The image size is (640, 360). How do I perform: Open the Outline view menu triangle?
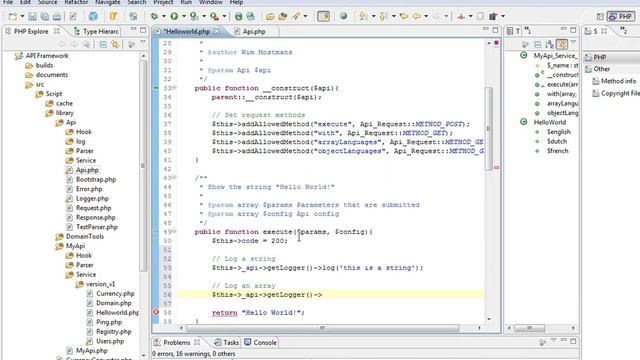[x=573, y=42]
